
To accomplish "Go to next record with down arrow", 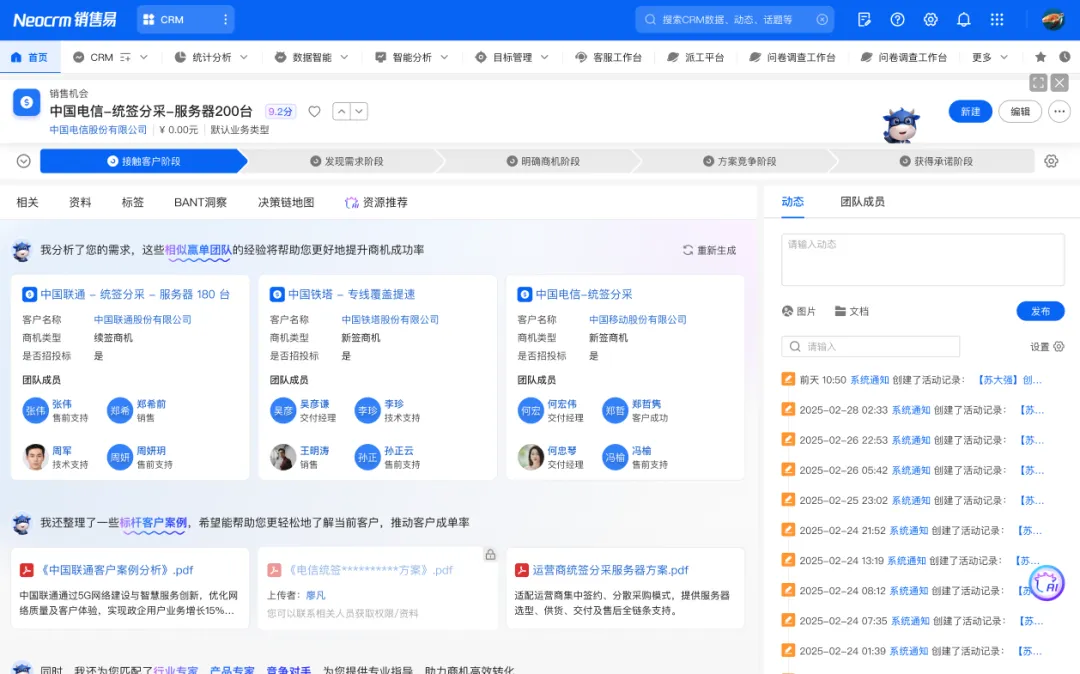I will (x=359, y=112).
